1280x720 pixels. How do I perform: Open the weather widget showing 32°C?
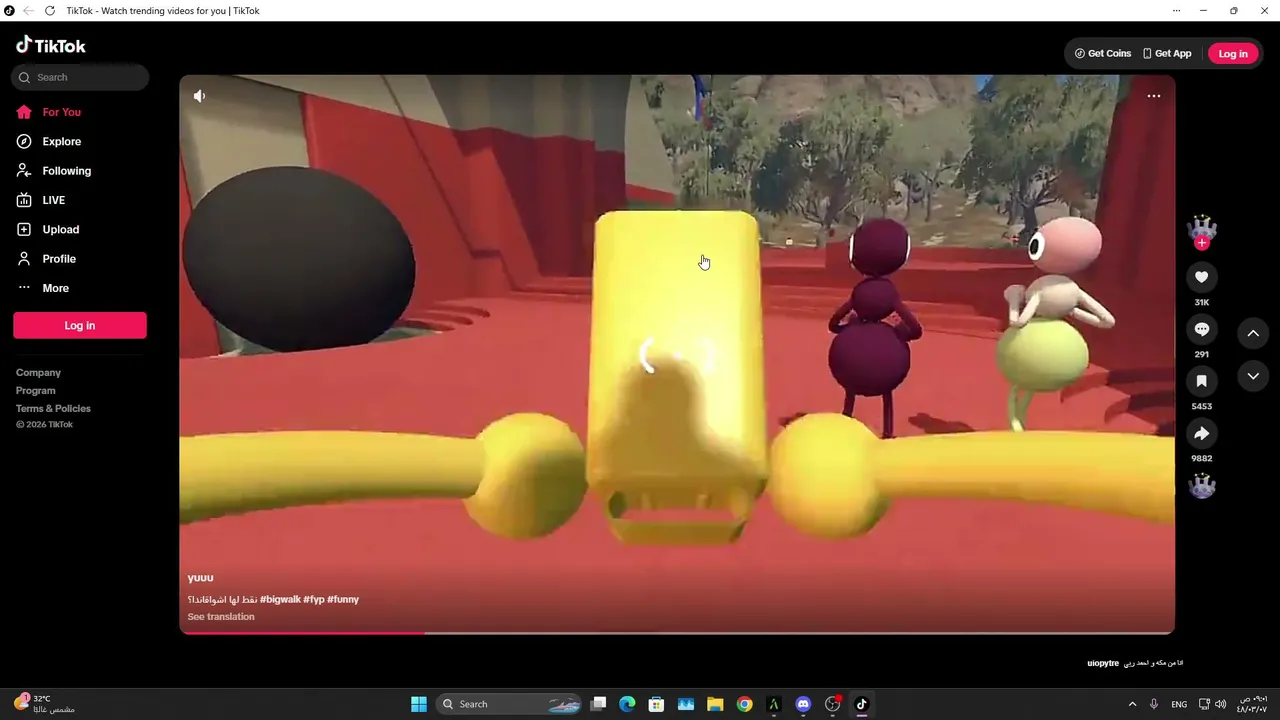pos(45,704)
